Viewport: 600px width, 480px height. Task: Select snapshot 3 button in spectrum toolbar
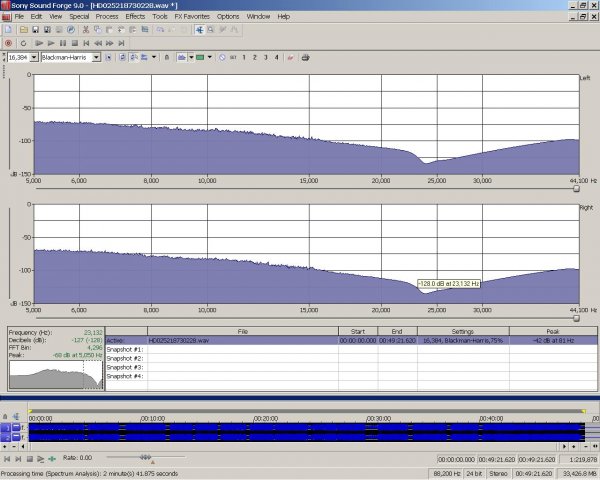tap(266, 57)
